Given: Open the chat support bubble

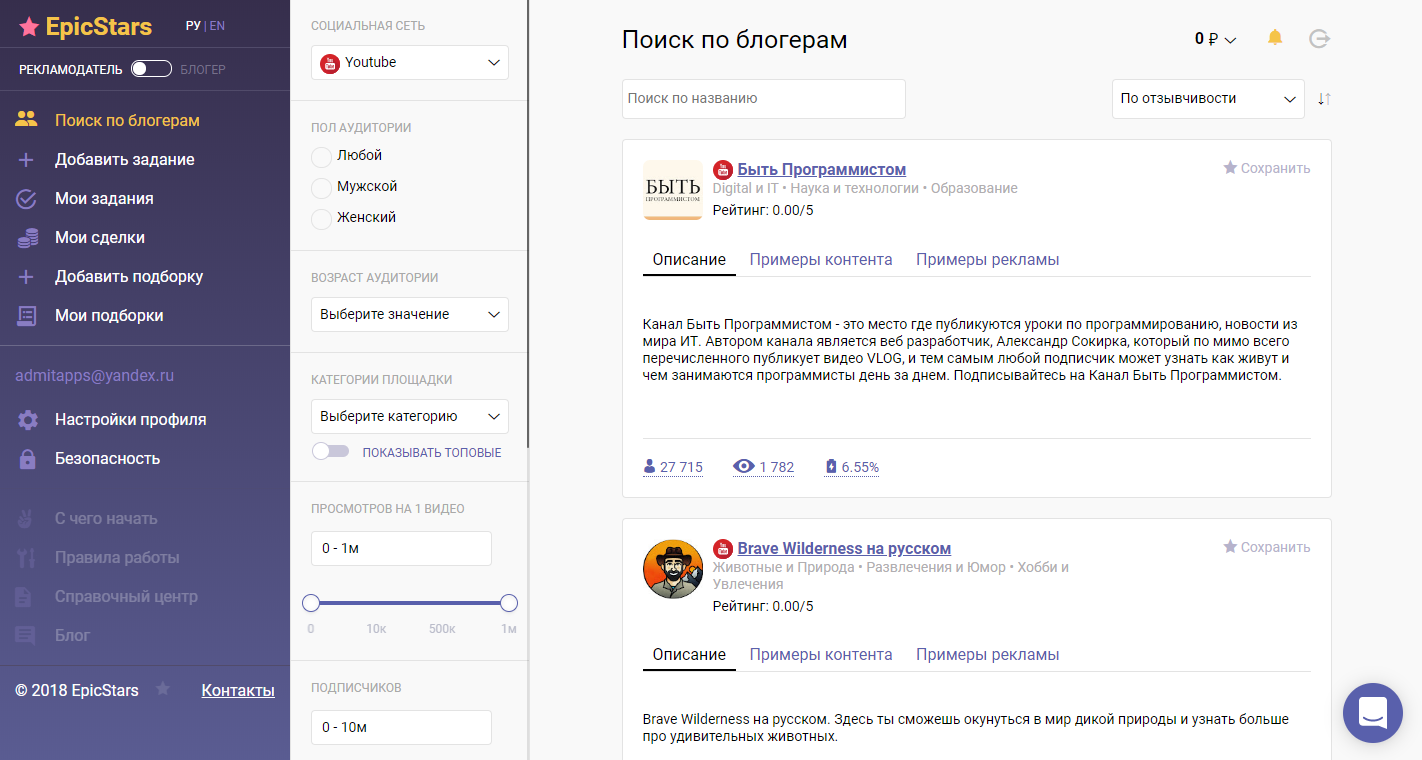Looking at the screenshot, I should point(1373,713).
